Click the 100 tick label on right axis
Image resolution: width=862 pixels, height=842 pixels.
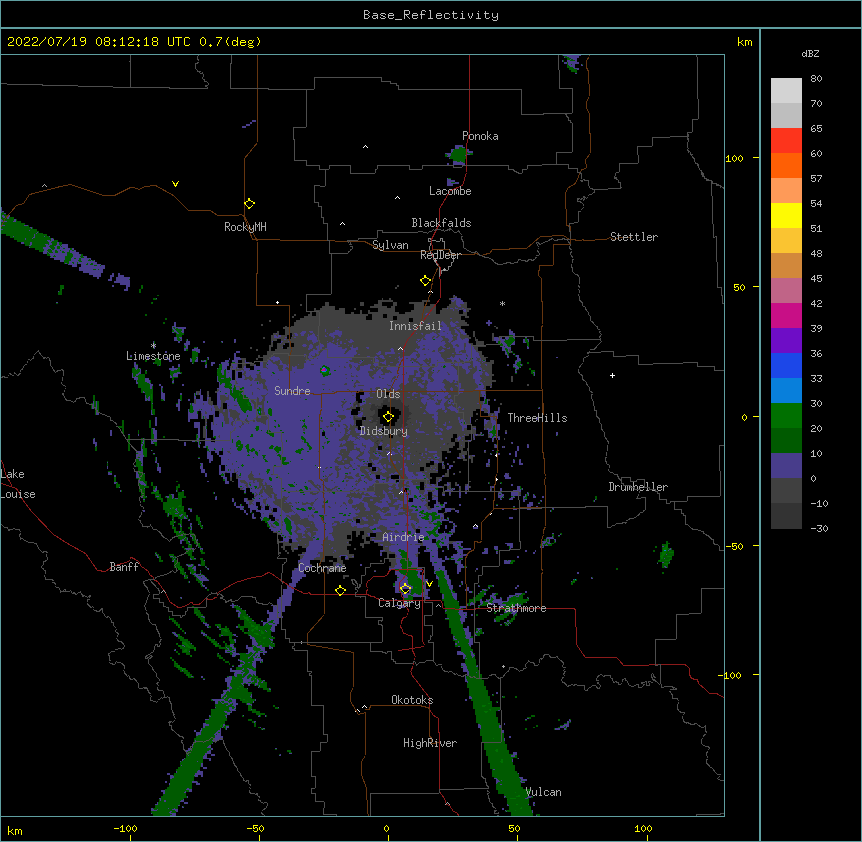pyautogui.click(x=734, y=158)
